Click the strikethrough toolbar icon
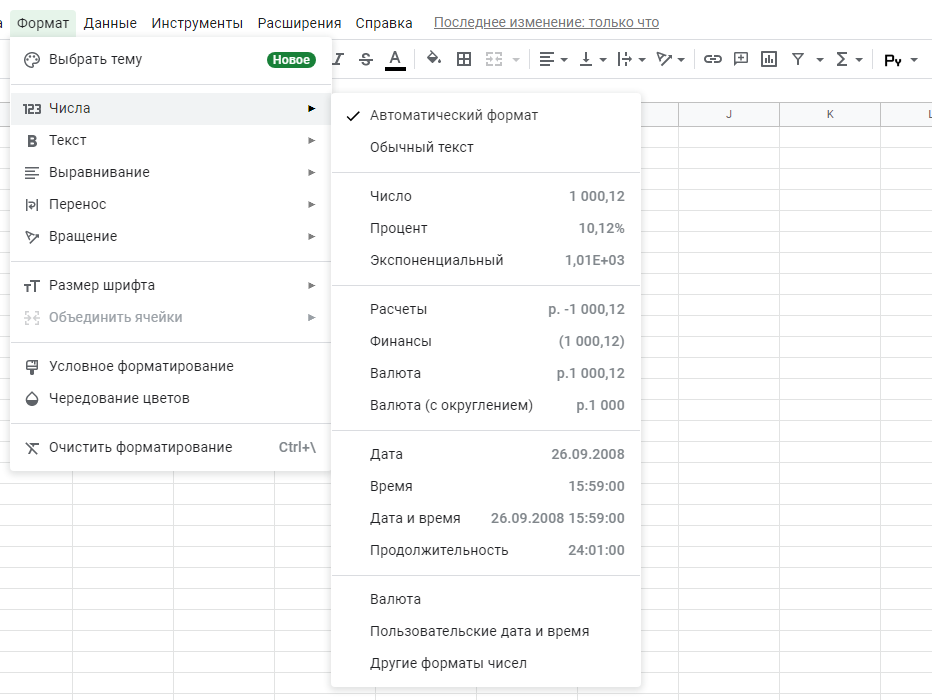Image resolution: width=932 pixels, height=700 pixels. [x=366, y=60]
